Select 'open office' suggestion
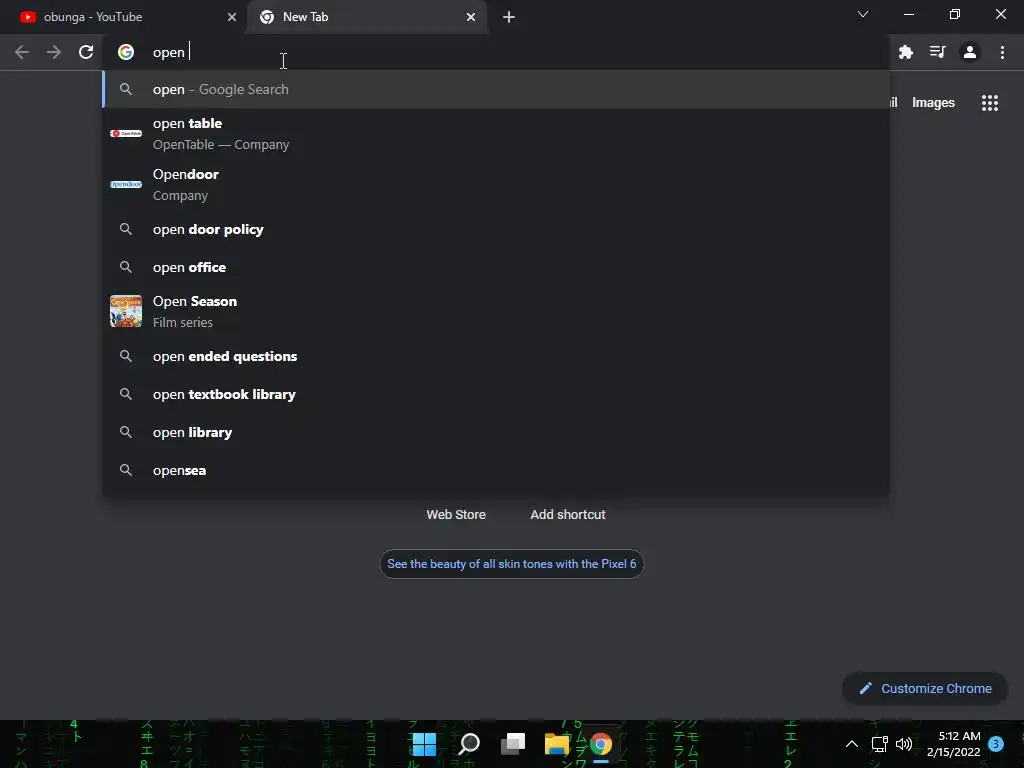The width and height of the screenshot is (1024, 768). [496, 267]
